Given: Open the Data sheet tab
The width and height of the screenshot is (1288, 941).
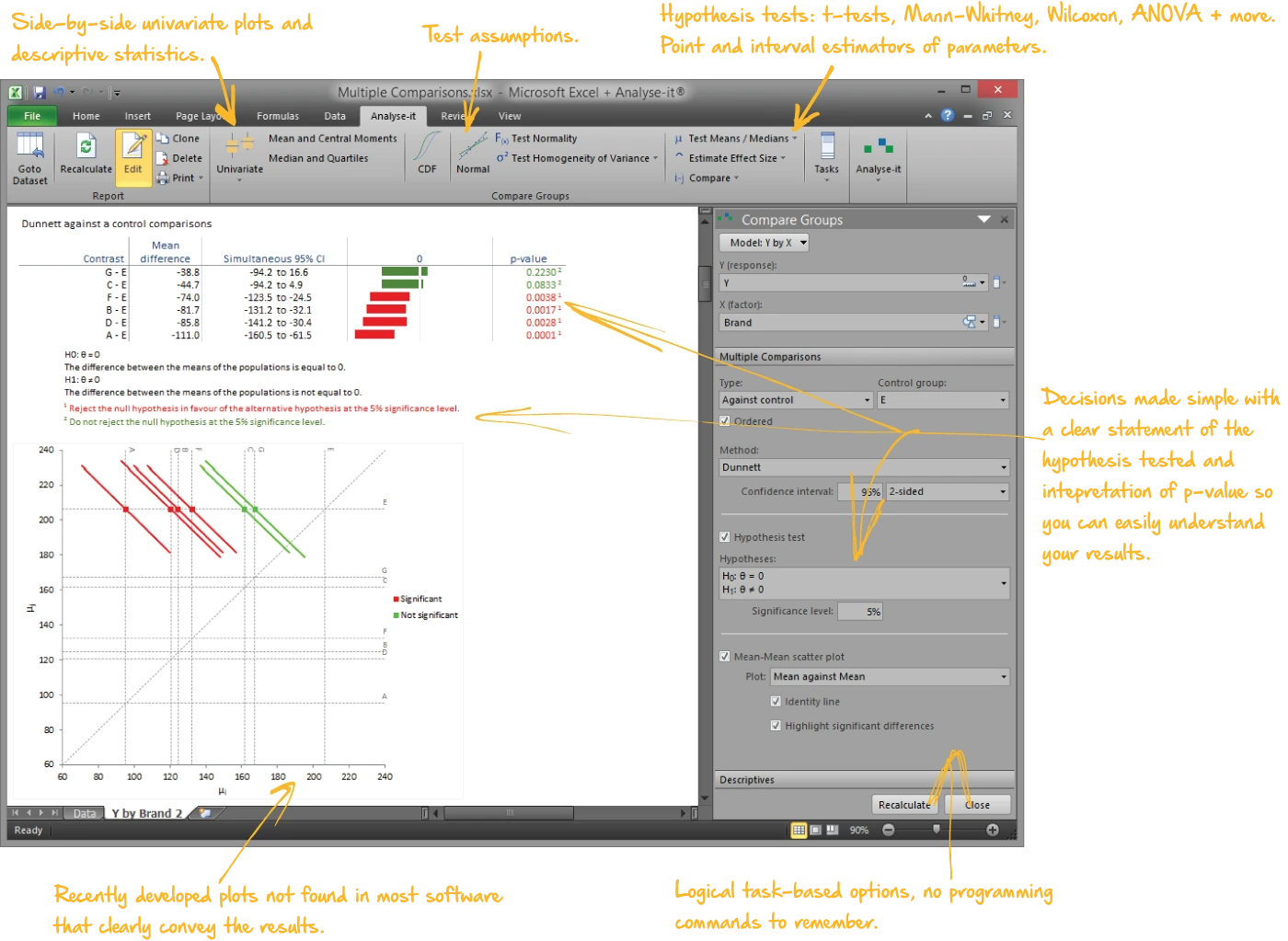Looking at the screenshot, I should pyautogui.click(x=85, y=813).
